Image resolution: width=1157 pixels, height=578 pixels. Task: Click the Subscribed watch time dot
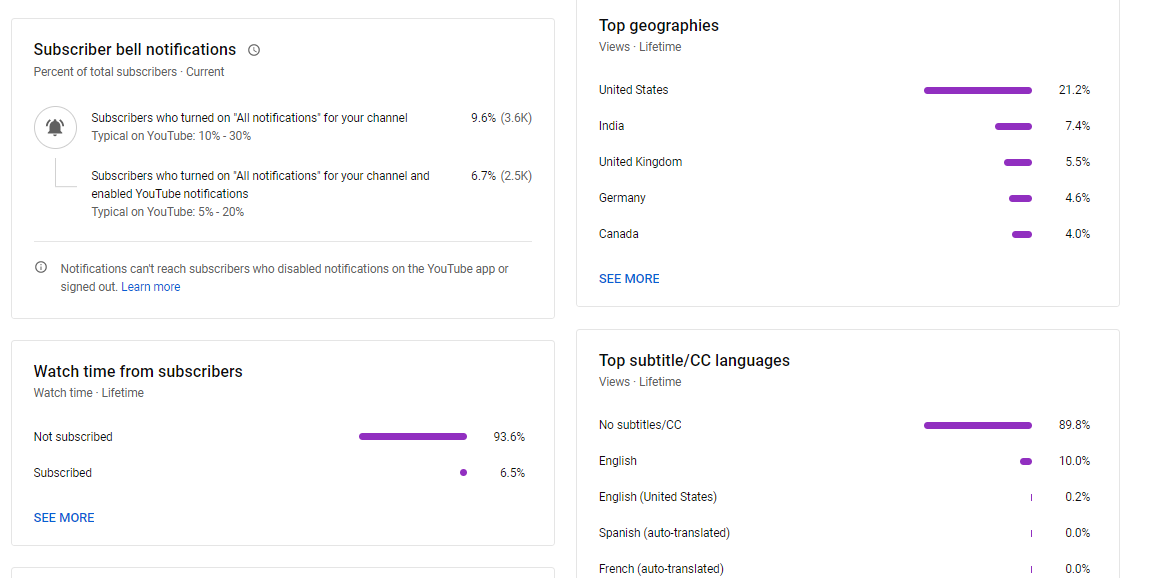point(463,473)
